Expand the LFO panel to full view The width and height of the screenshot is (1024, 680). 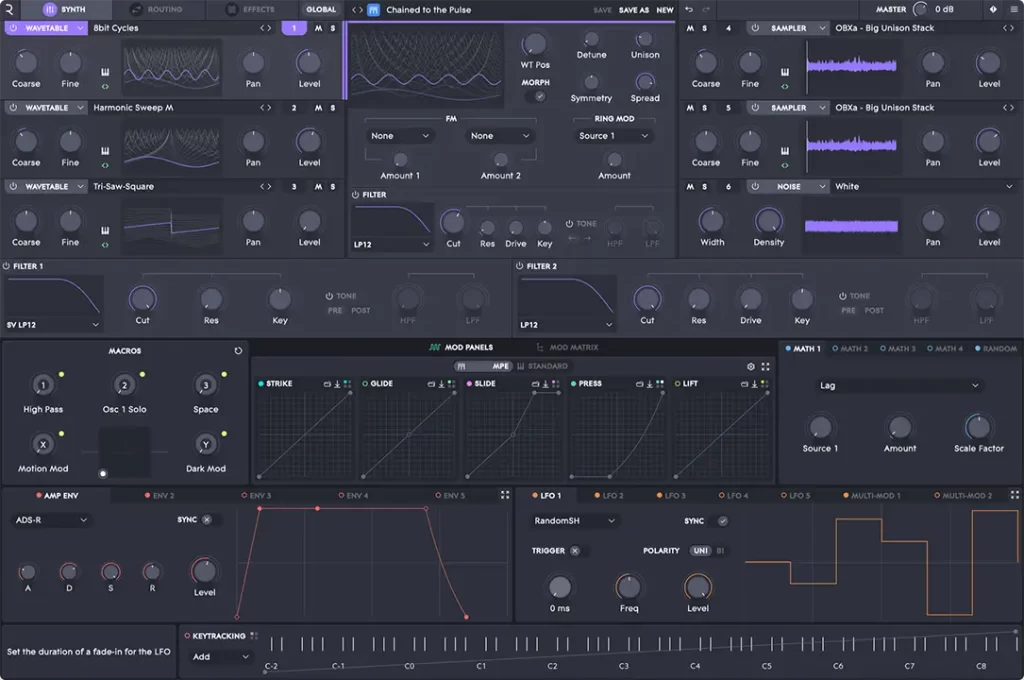point(1014,495)
